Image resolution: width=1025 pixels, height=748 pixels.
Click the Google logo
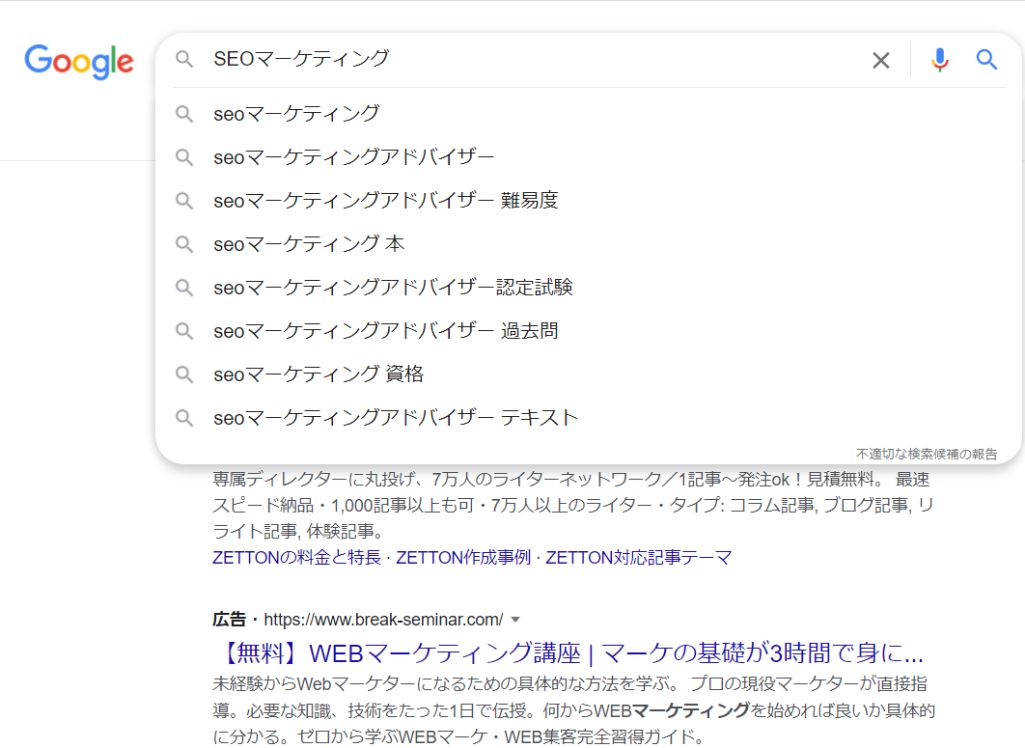78,62
